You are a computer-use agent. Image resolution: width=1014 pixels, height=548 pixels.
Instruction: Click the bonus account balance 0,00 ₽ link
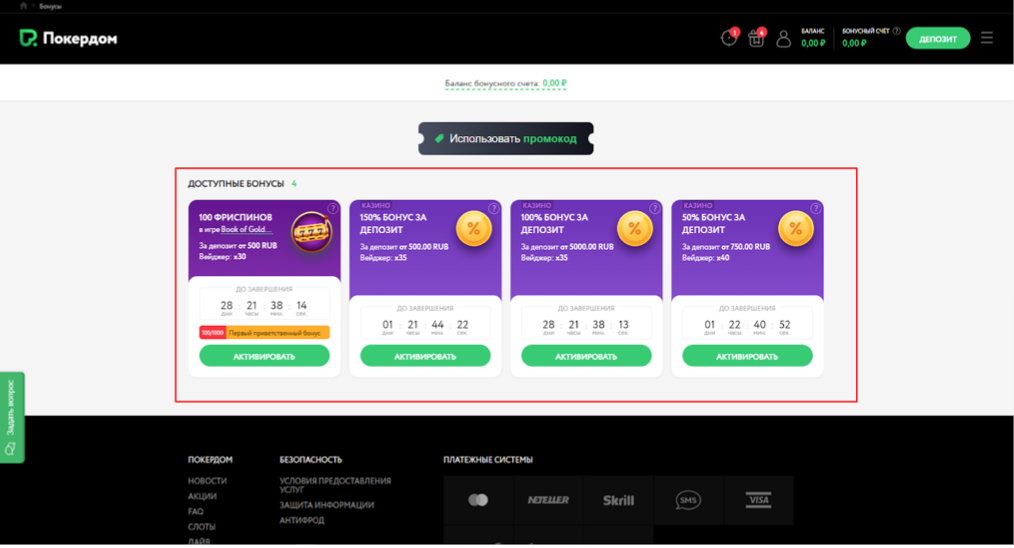click(x=554, y=84)
